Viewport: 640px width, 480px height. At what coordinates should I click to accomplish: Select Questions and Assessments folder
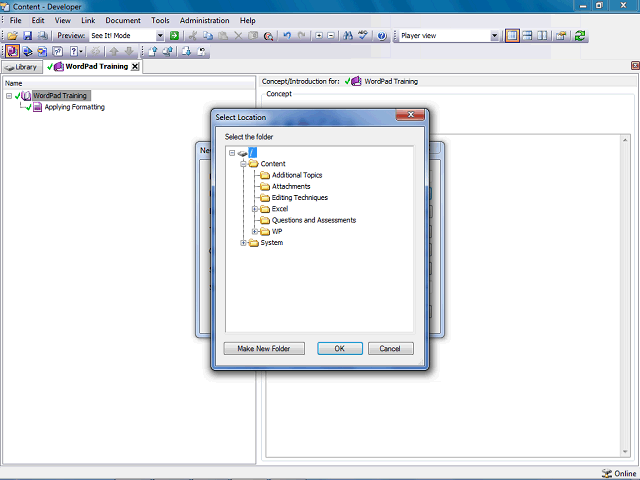pyautogui.click(x=314, y=220)
